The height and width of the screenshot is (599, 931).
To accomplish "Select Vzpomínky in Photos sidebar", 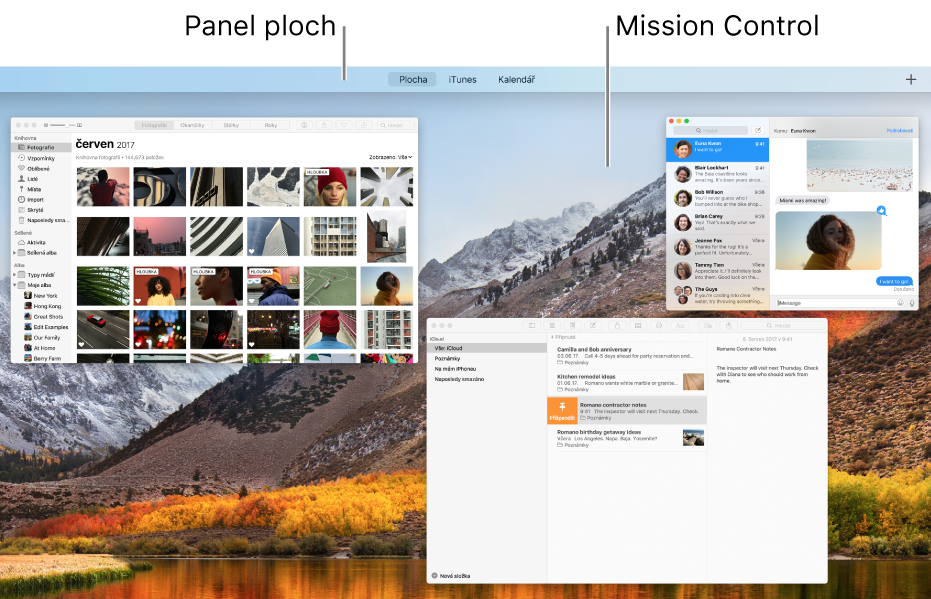I will pos(41,158).
